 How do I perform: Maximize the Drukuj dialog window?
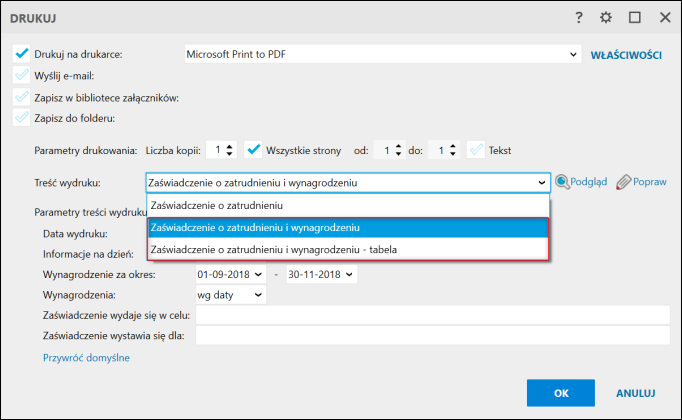tap(635, 17)
